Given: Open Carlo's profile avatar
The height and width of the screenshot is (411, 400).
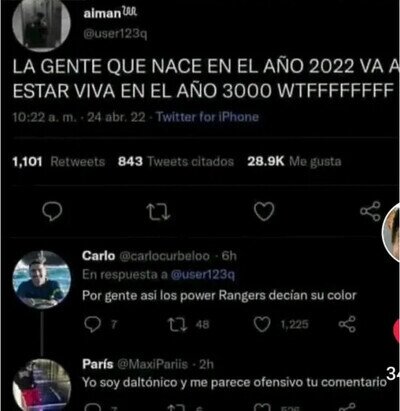Looking at the screenshot, I should (42, 280).
